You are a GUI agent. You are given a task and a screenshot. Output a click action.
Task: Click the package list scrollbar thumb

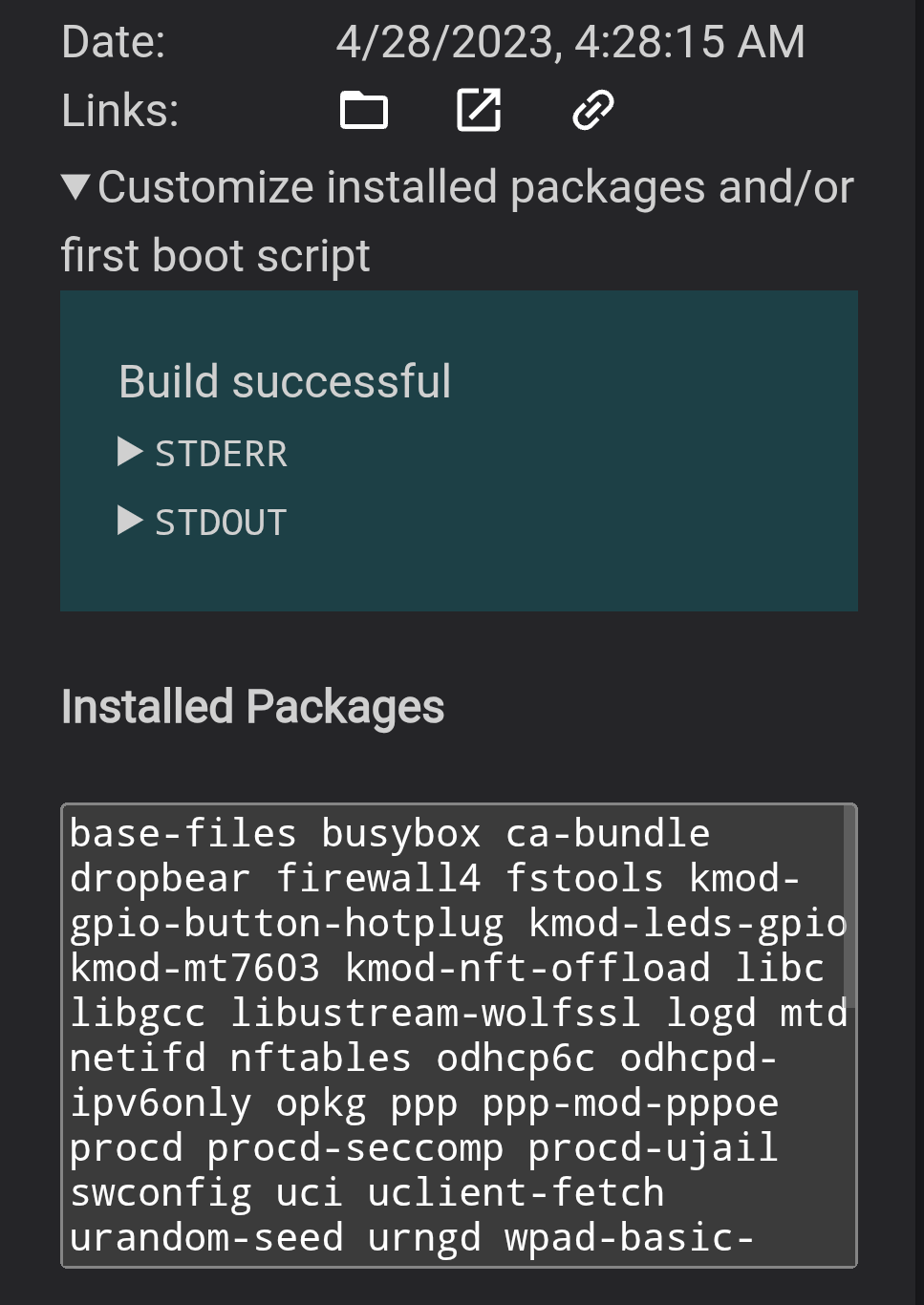point(849,908)
